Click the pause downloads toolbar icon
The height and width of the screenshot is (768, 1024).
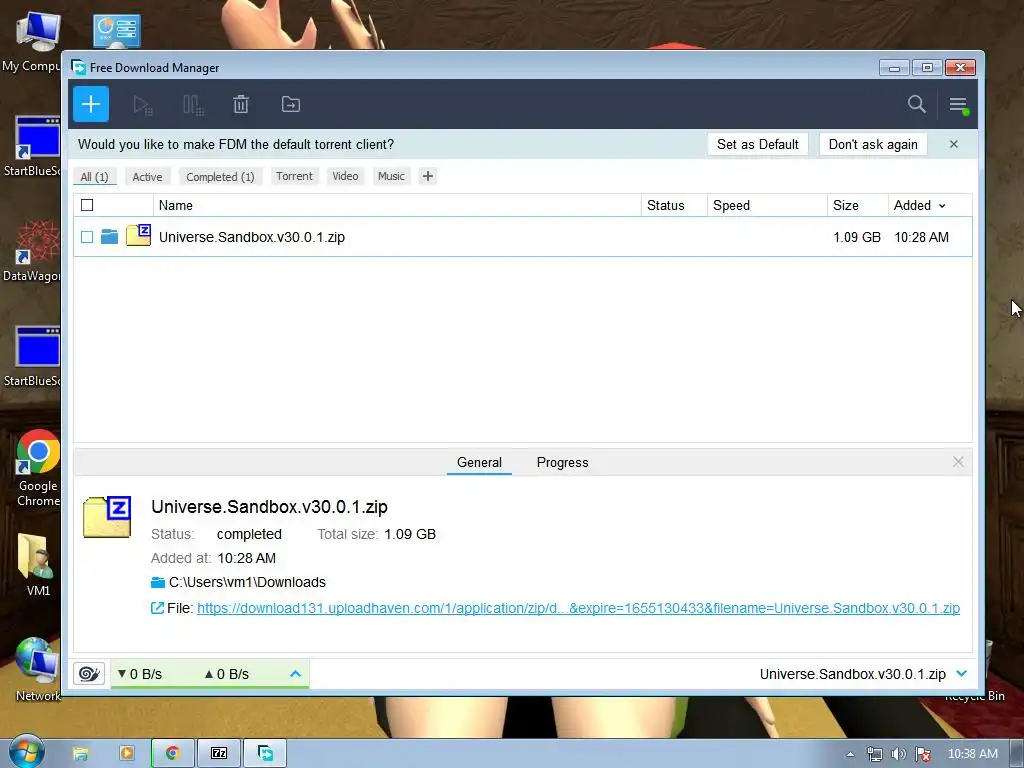[x=193, y=104]
